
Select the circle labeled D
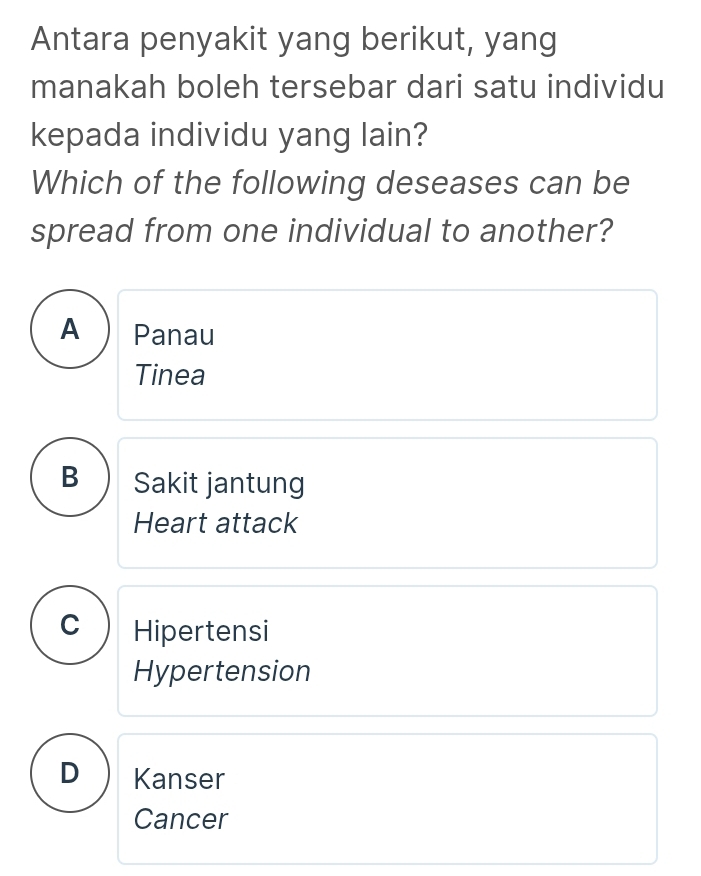coord(69,773)
